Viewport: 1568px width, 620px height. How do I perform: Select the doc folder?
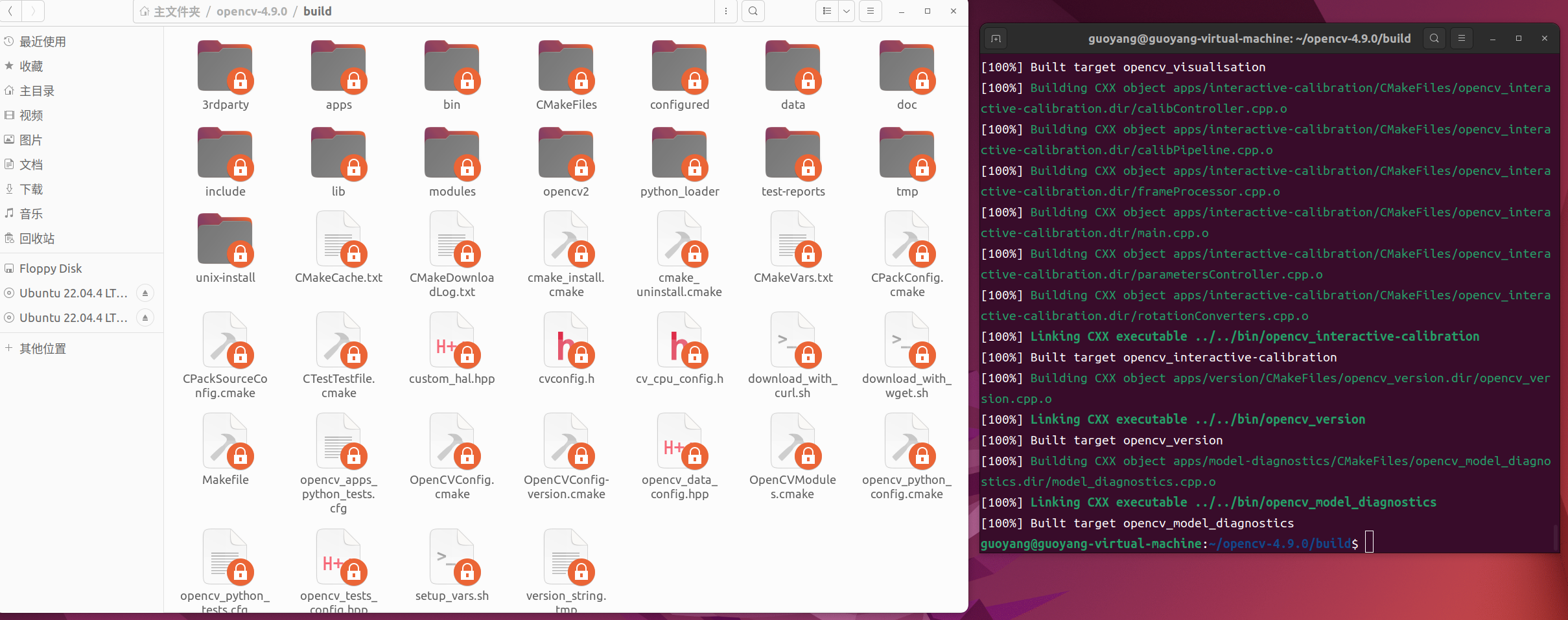tap(907, 75)
